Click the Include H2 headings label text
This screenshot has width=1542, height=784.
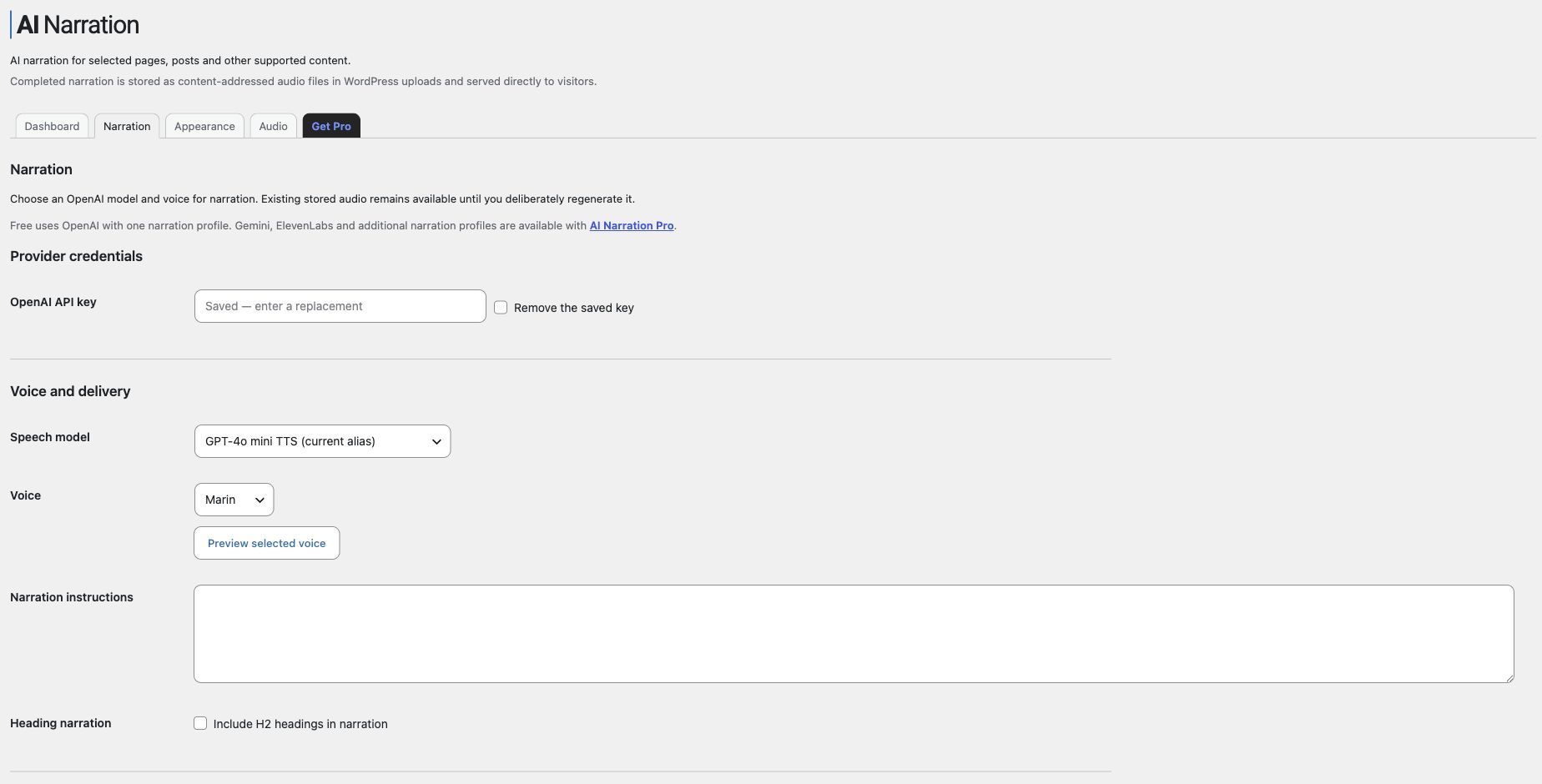[300, 724]
